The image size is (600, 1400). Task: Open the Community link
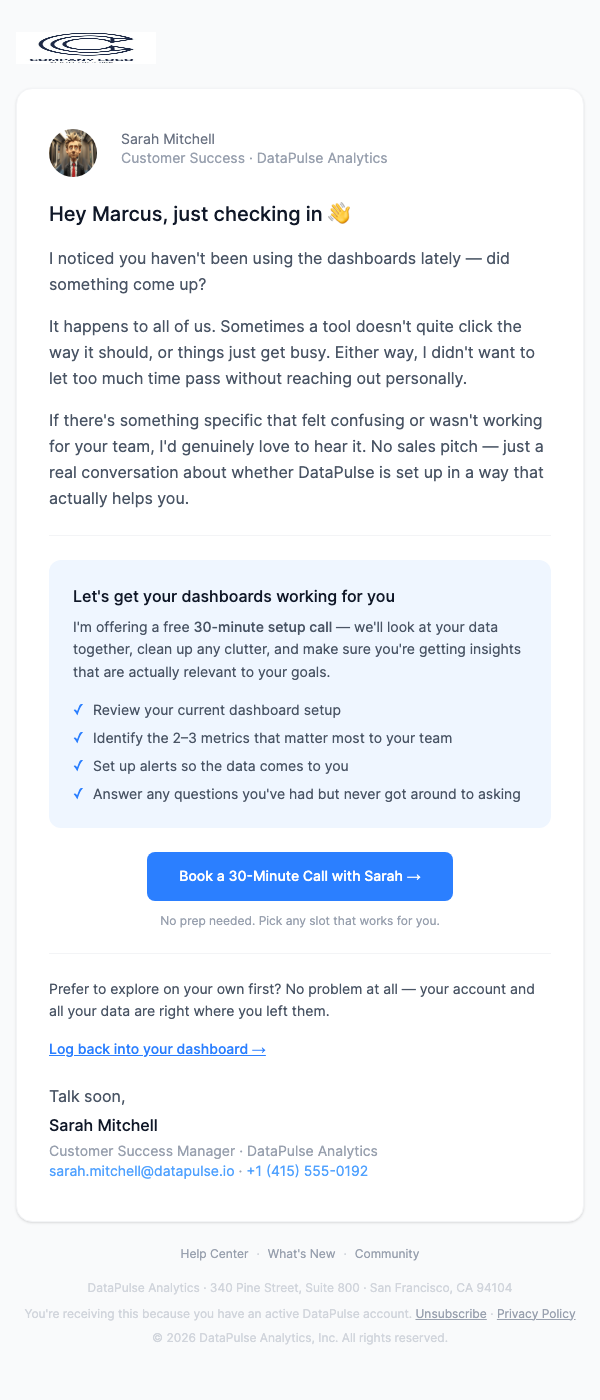click(x=386, y=1253)
